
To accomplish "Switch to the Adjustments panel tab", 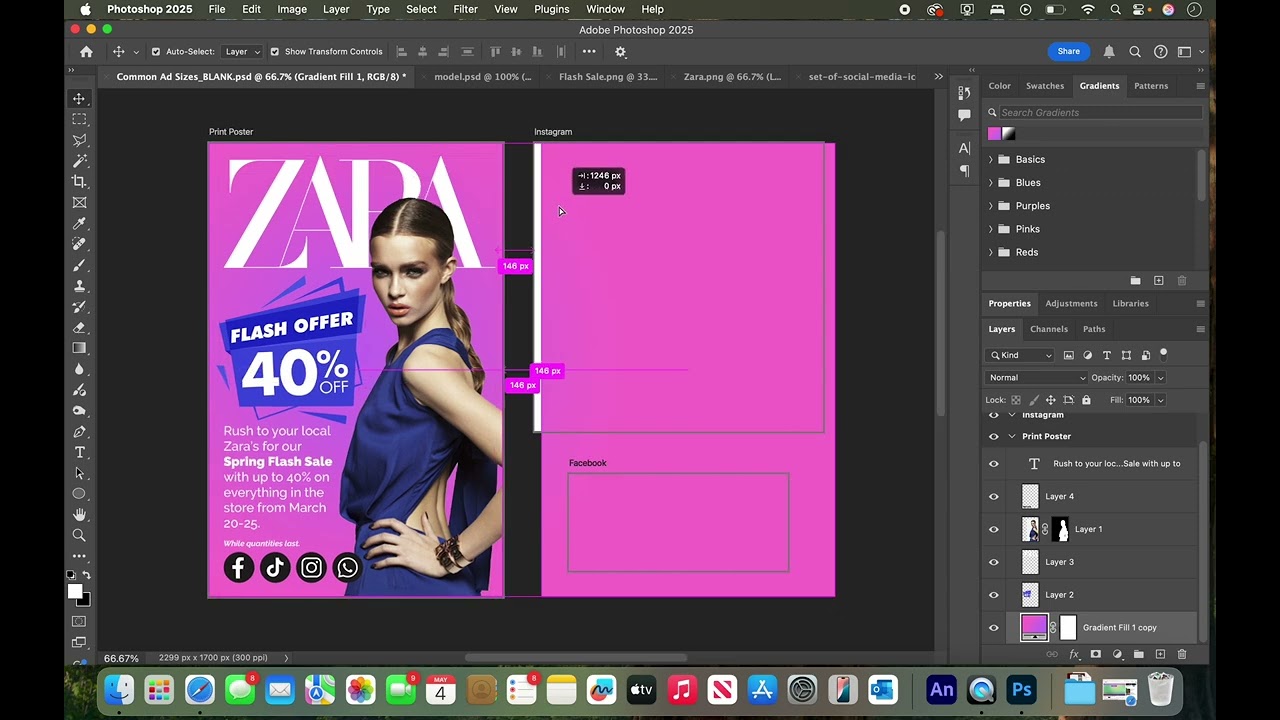I will tap(1071, 303).
